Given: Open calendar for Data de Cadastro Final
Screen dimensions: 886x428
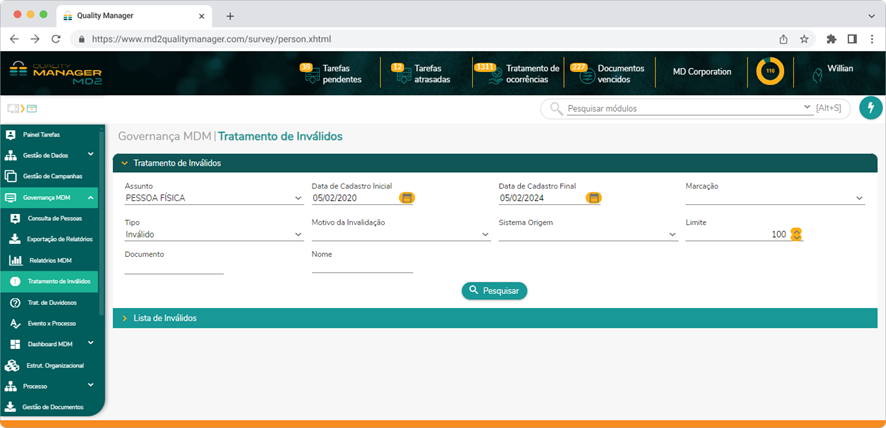Looking at the screenshot, I should tap(594, 198).
